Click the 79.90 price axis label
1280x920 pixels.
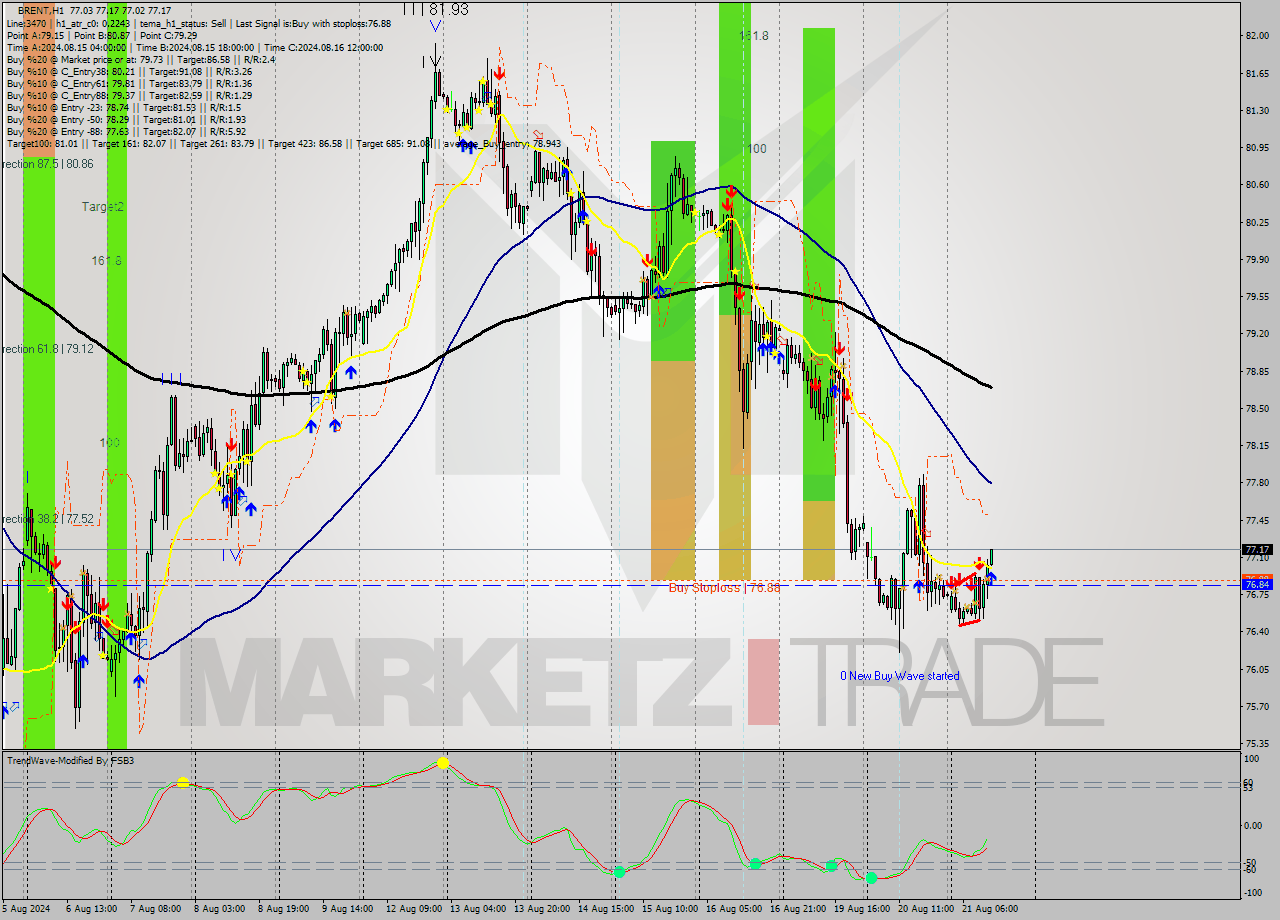1257,260
